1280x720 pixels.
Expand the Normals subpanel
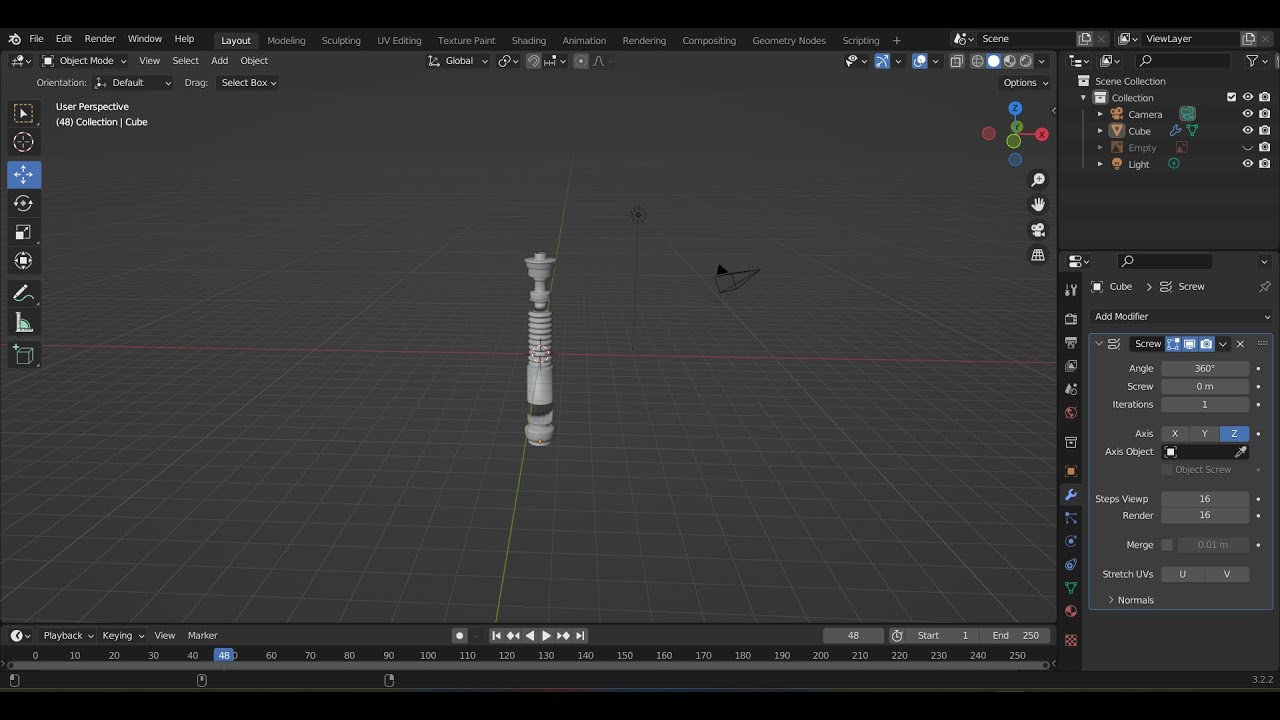pyautogui.click(x=1135, y=600)
